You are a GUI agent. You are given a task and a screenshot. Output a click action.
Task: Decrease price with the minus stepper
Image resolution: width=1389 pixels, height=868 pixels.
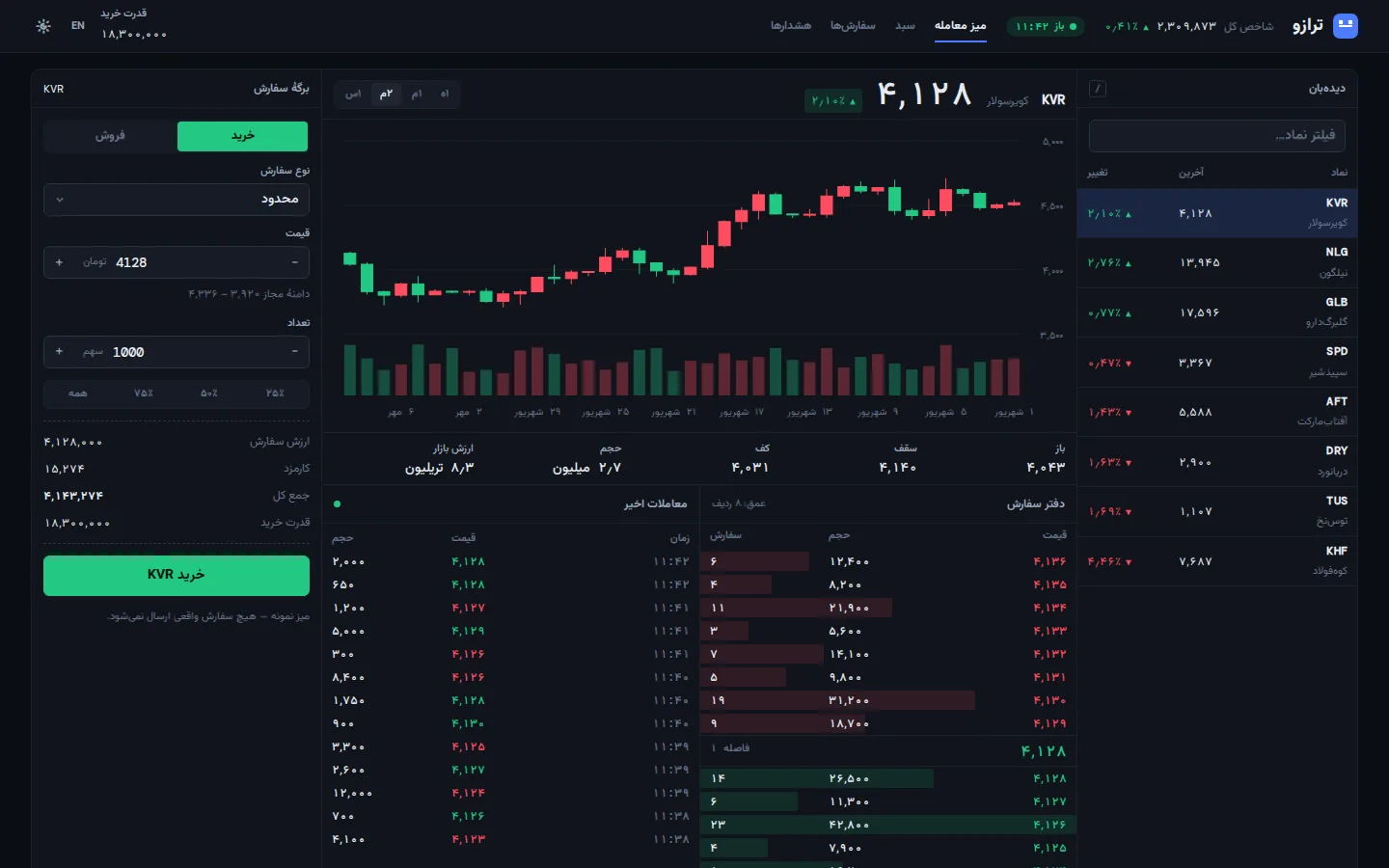[294, 262]
